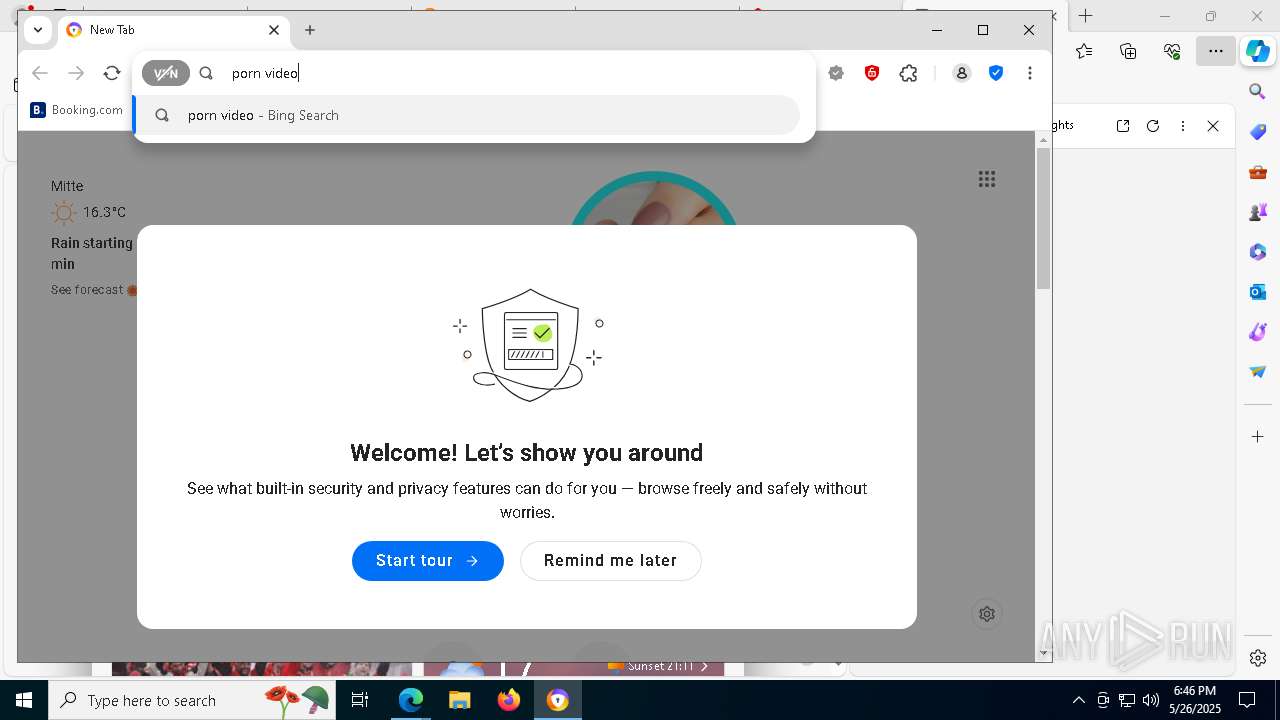Go back with the left arrow
This screenshot has width=1280, height=720.
click(40, 73)
